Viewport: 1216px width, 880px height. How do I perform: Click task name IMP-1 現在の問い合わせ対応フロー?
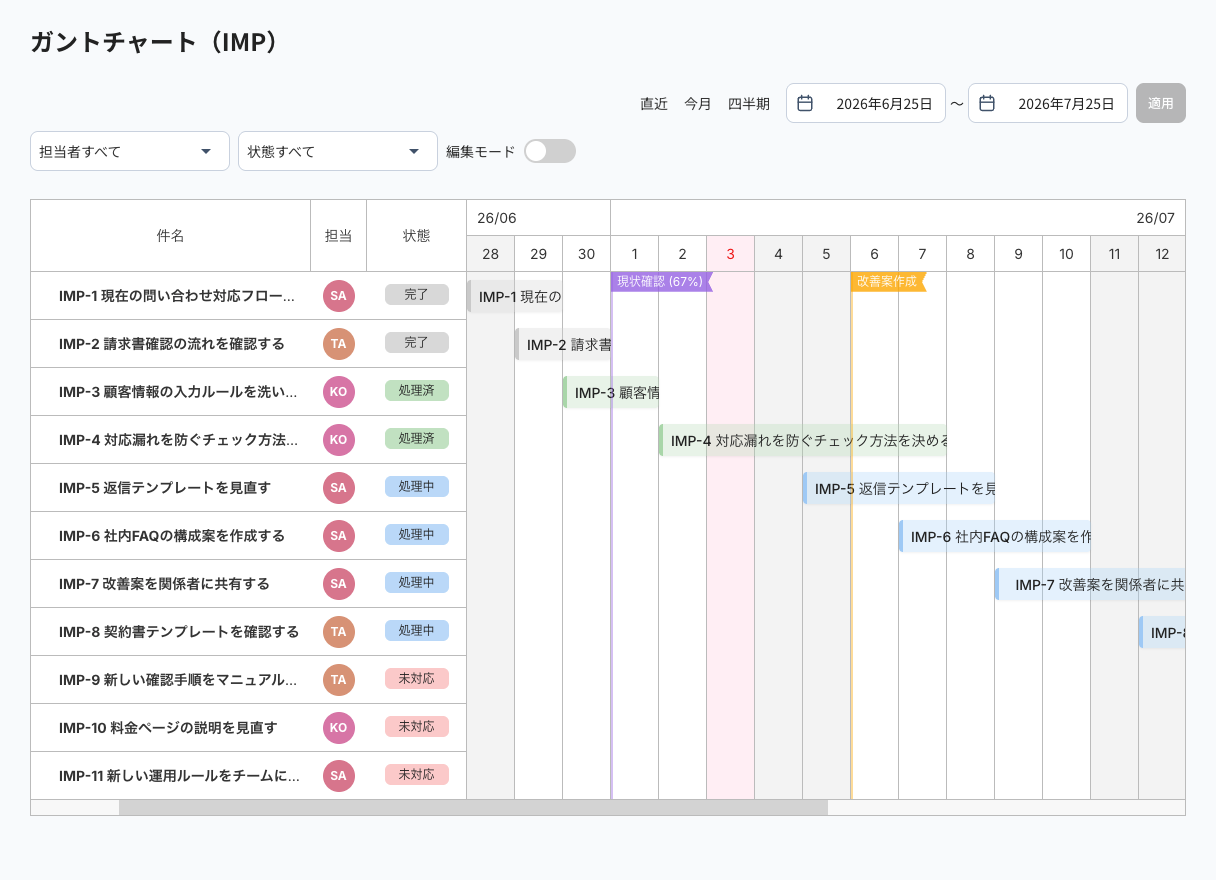178,296
